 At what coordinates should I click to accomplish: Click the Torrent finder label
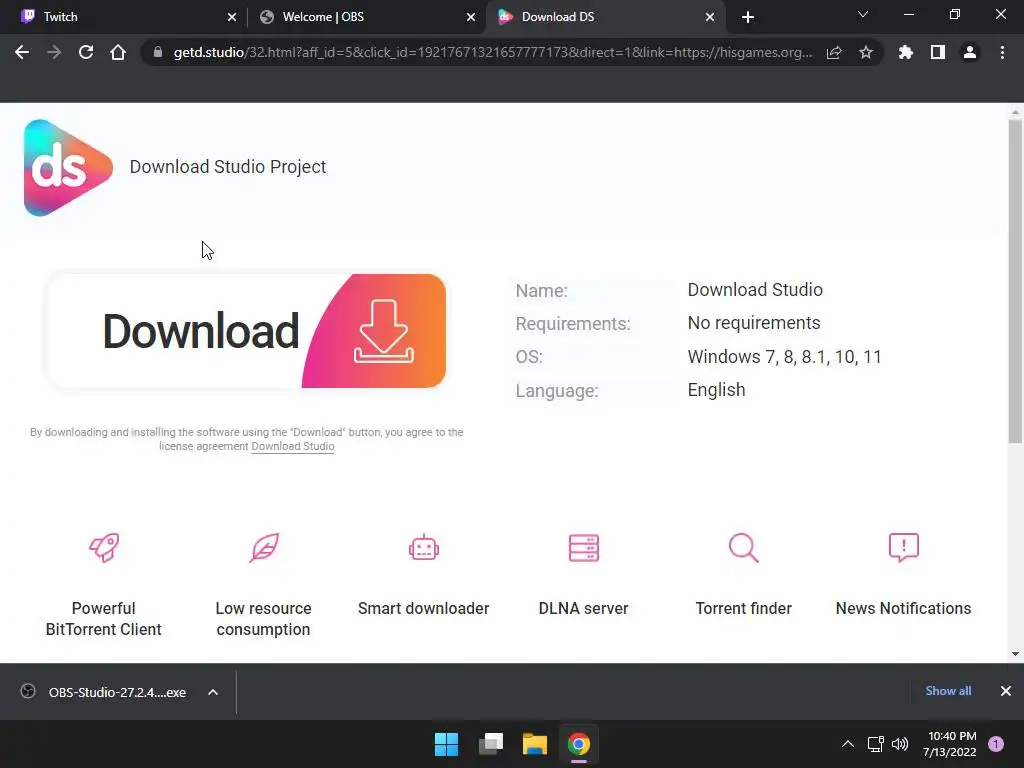click(x=743, y=609)
